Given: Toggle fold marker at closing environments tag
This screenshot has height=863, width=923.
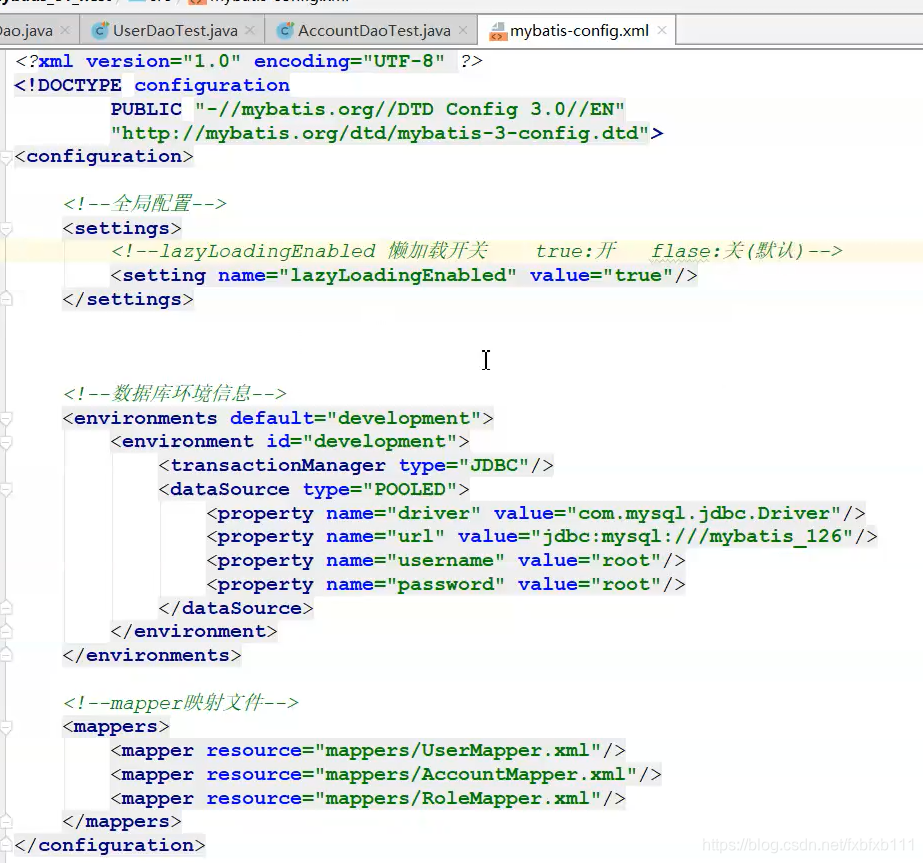Looking at the screenshot, I should tap(5, 656).
